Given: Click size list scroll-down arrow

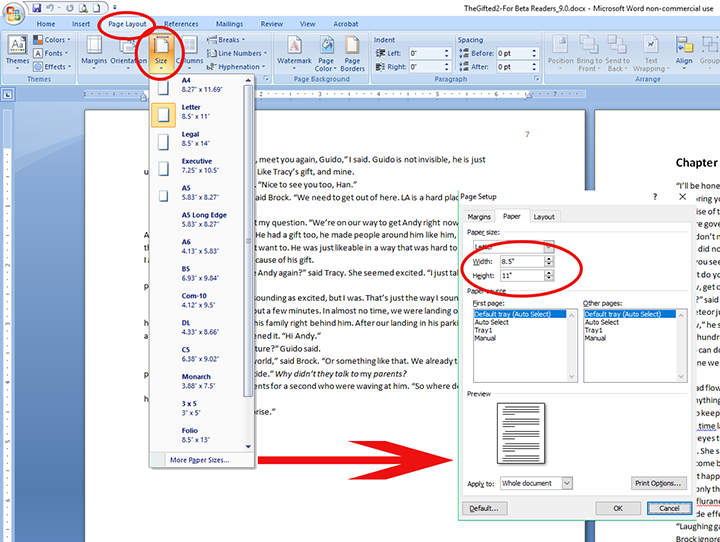Looking at the screenshot, I should tap(248, 446).
